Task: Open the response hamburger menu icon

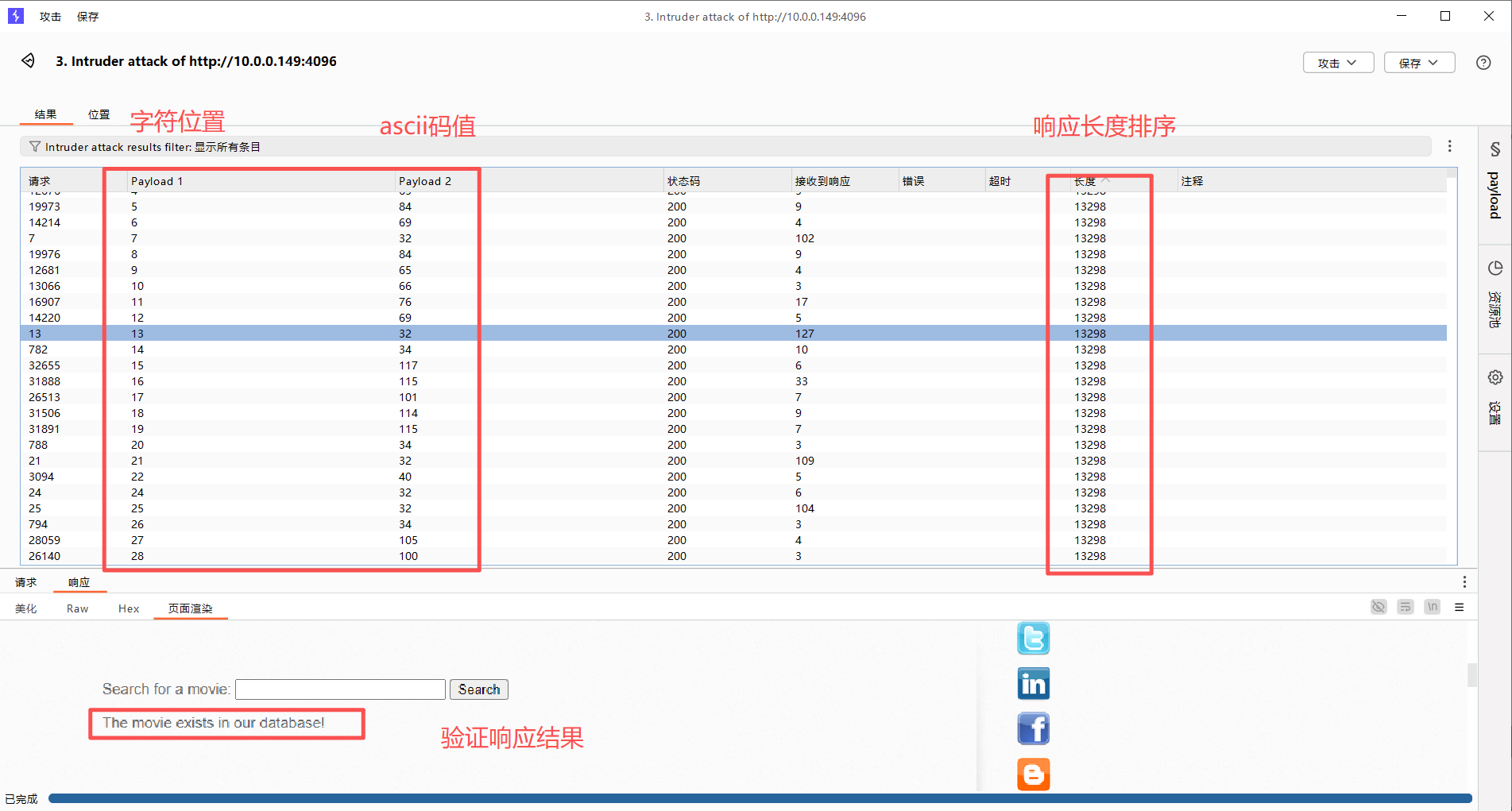Action: pyautogui.click(x=1459, y=607)
